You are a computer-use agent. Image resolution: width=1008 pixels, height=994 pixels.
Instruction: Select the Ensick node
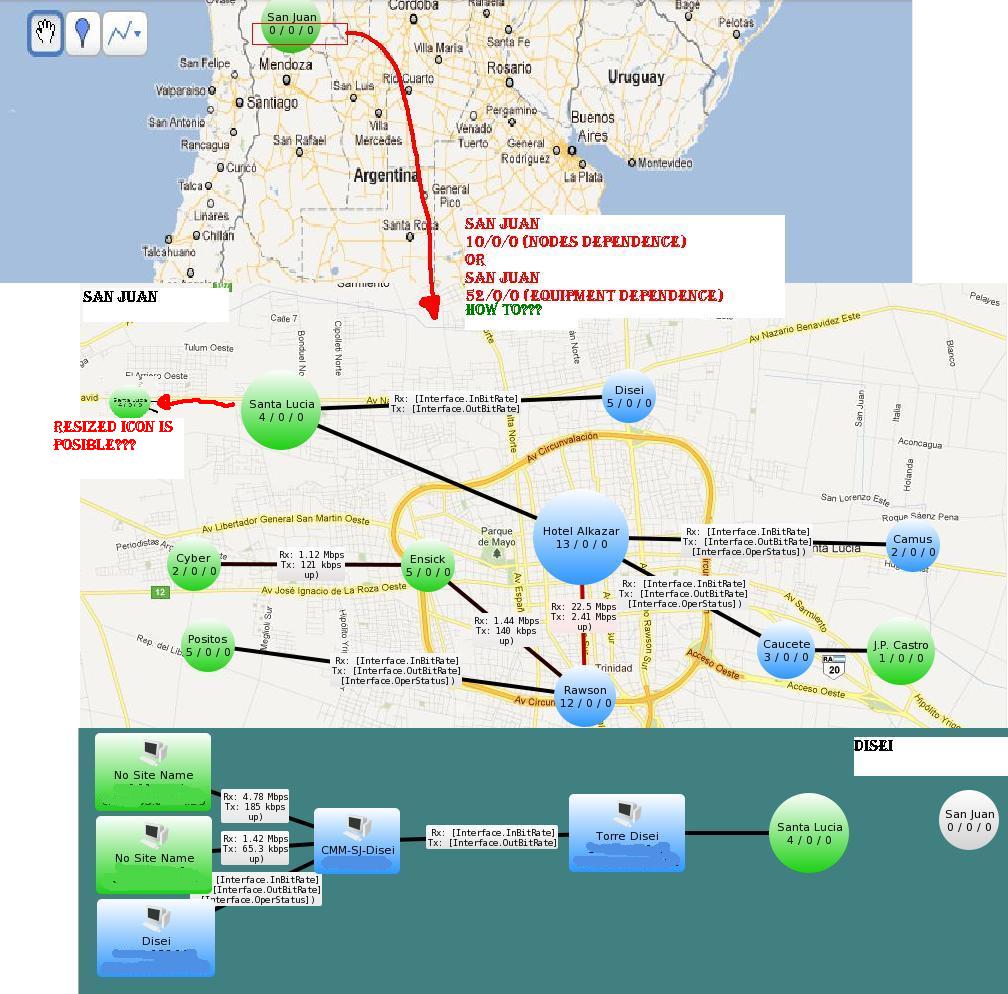click(428, 565)
